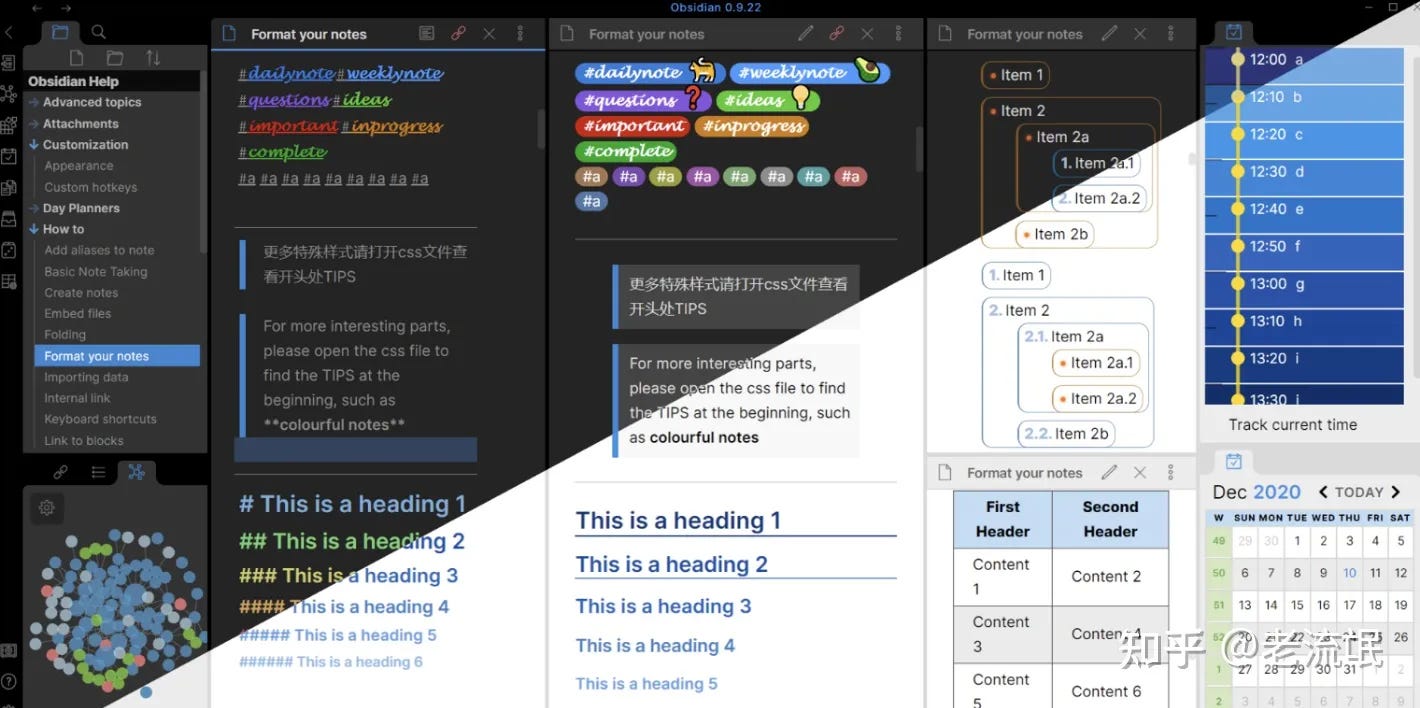The width and height of the screenshot is (1420, 708).
Task: Open the Basic Note Taking note
Action: point(95,272)
